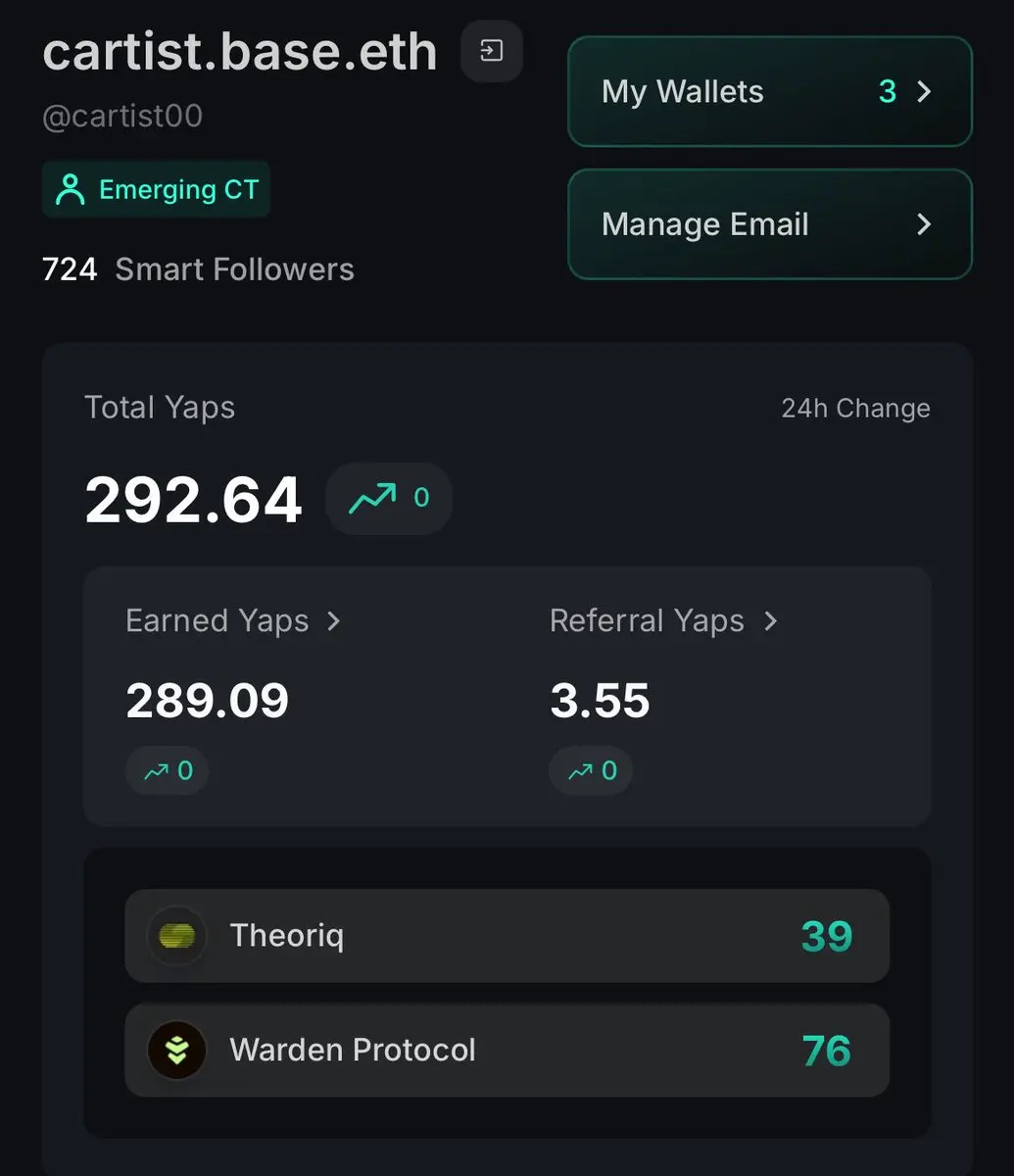Click the Warden Protocol logo icon
Screen dimensions: 1014x1176
(176, 1051)
